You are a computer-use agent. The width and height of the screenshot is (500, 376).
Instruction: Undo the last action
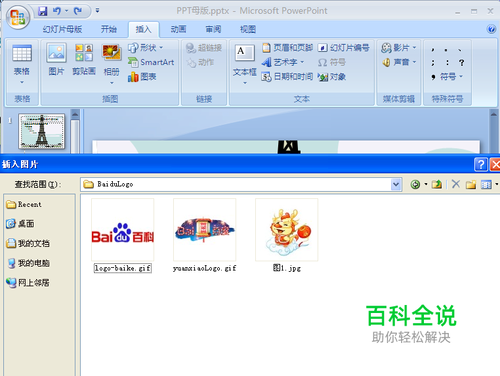click(x=57, y=11)
